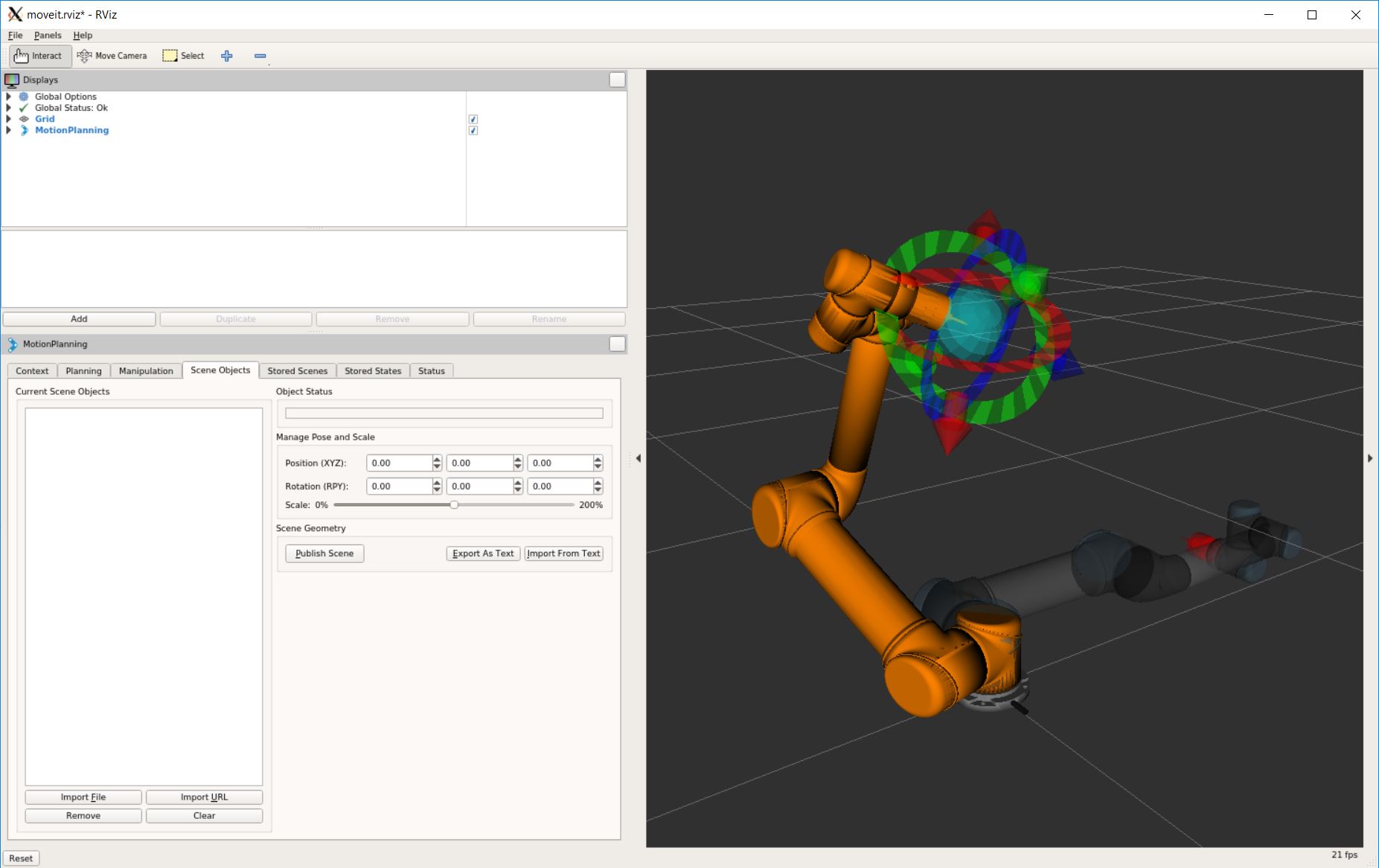This screenshot has width=1379, height=868.
Task: Click the Grid eye icon in Displays
Action: (25, 118)
